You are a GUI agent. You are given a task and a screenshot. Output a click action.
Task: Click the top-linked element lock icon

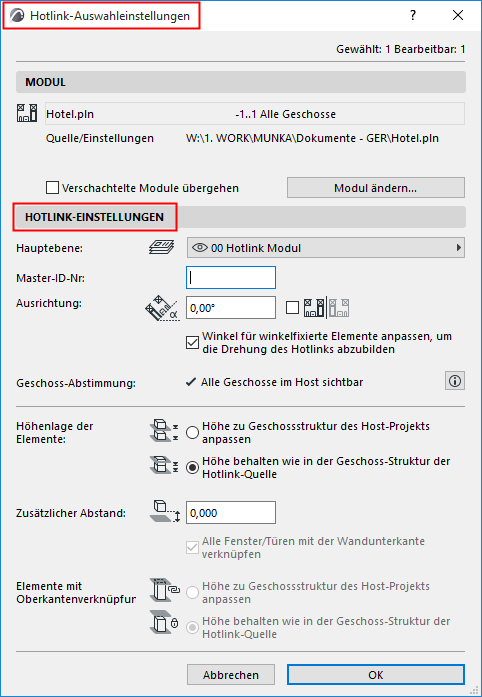pos(164,623)
